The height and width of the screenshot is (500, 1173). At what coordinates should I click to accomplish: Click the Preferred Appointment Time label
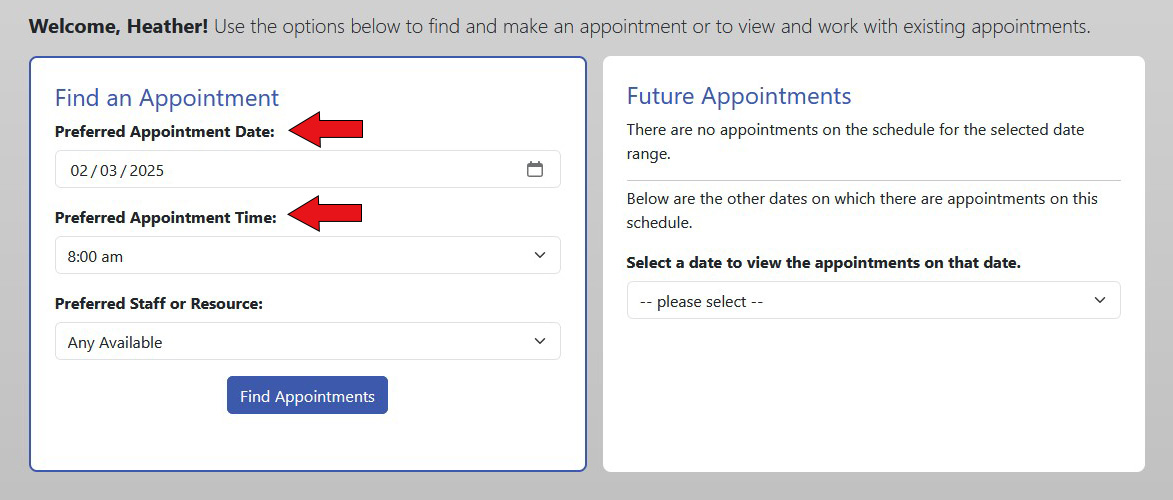[x=166, y=218]
